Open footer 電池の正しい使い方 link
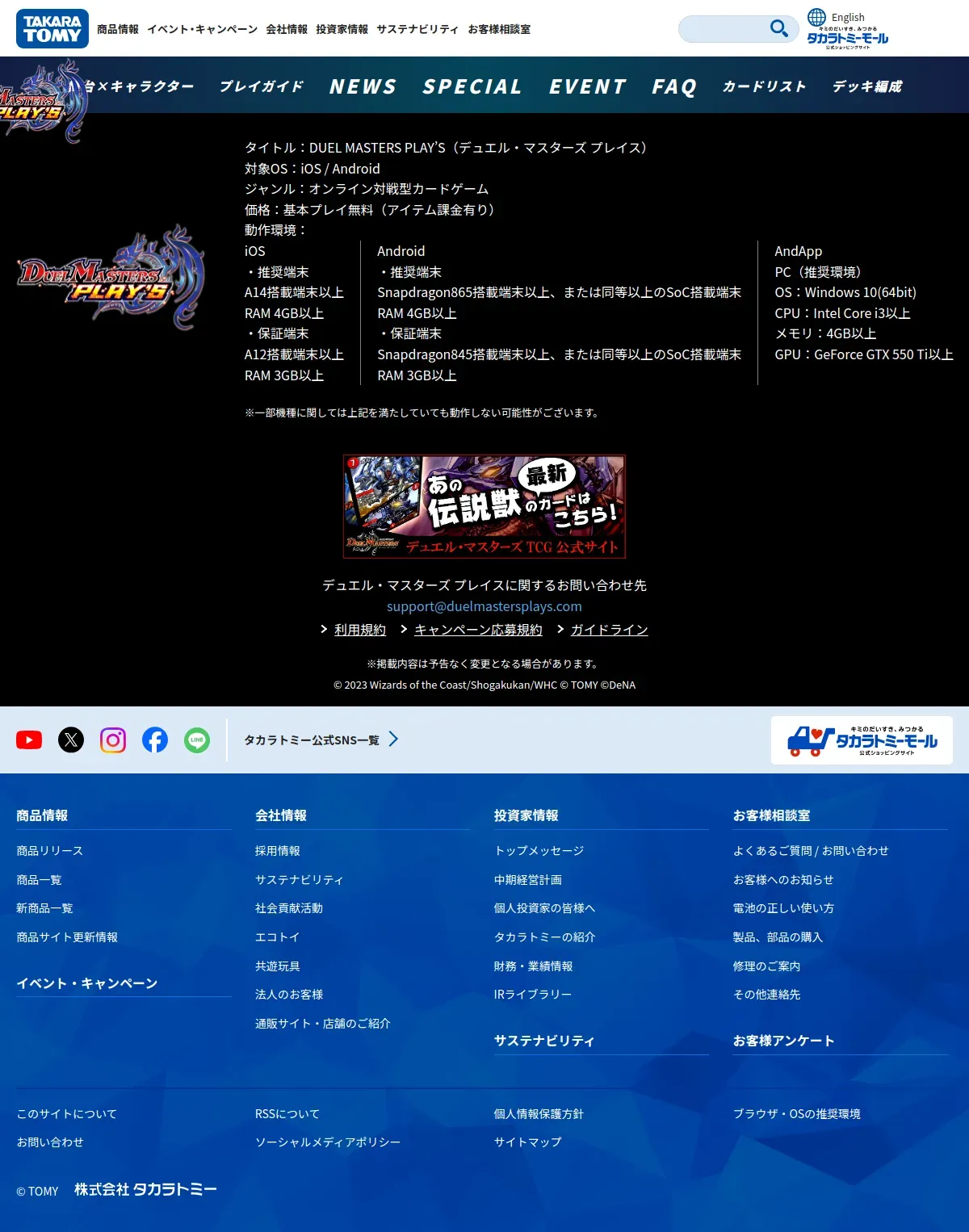 point(784,908)
